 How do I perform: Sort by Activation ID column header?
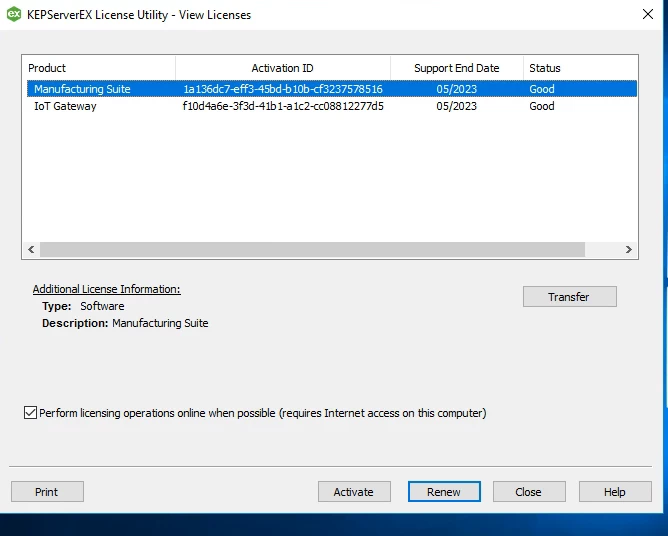point(282,68)
